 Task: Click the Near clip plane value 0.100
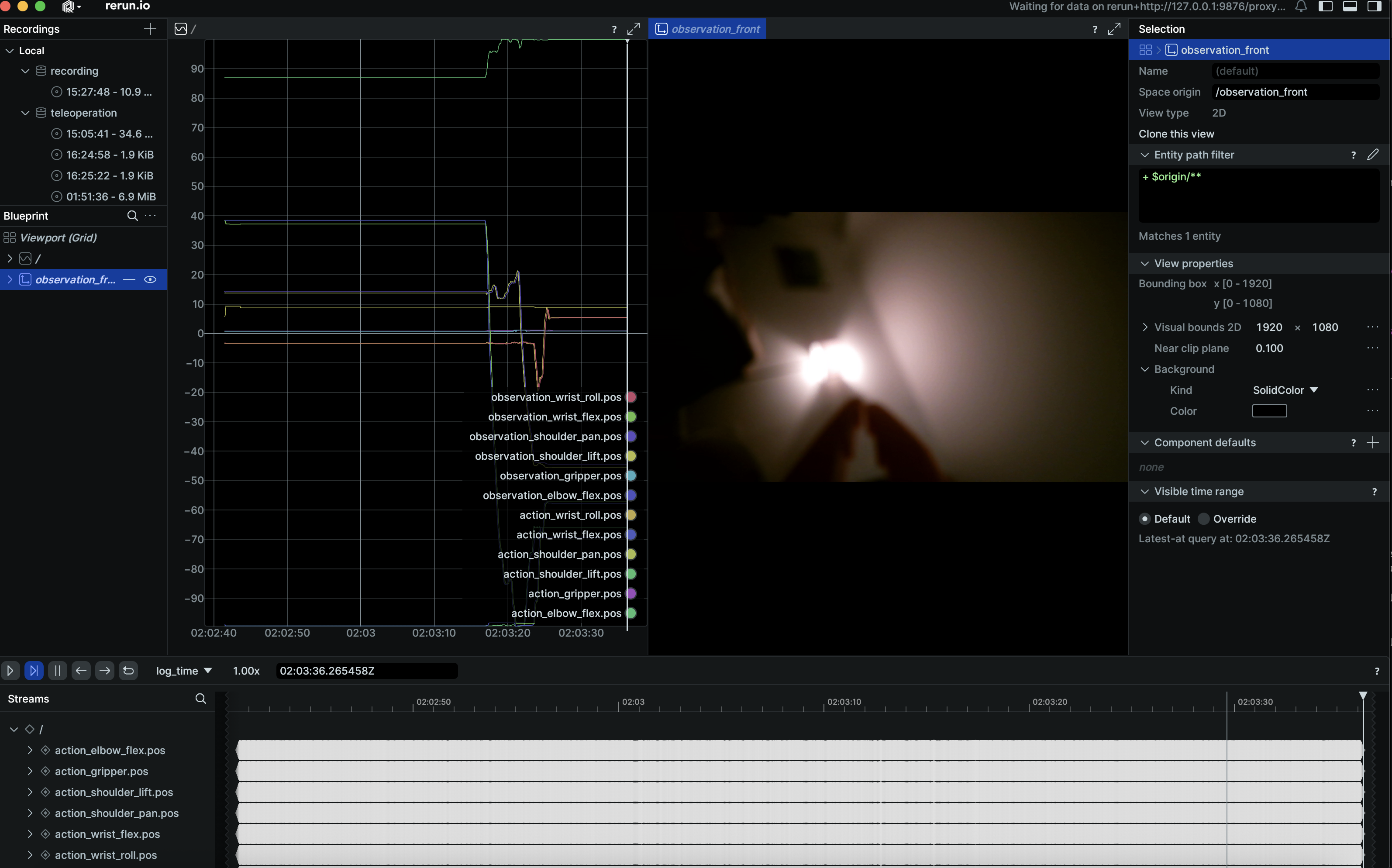(1269, 348)
